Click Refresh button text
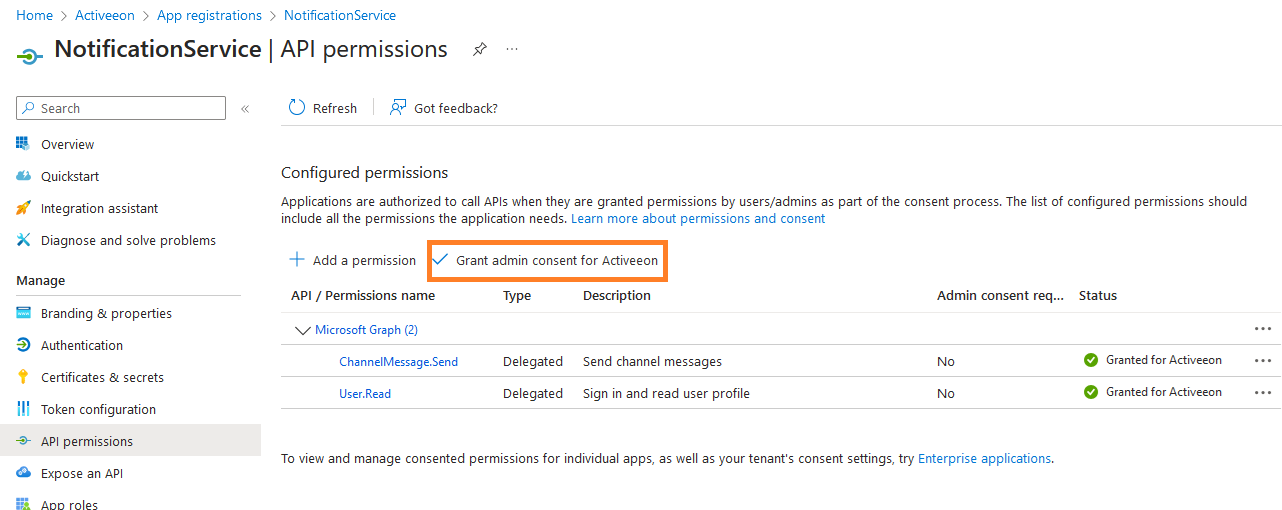Screen dimensions: 1282x510 click(x=335, y=108)
